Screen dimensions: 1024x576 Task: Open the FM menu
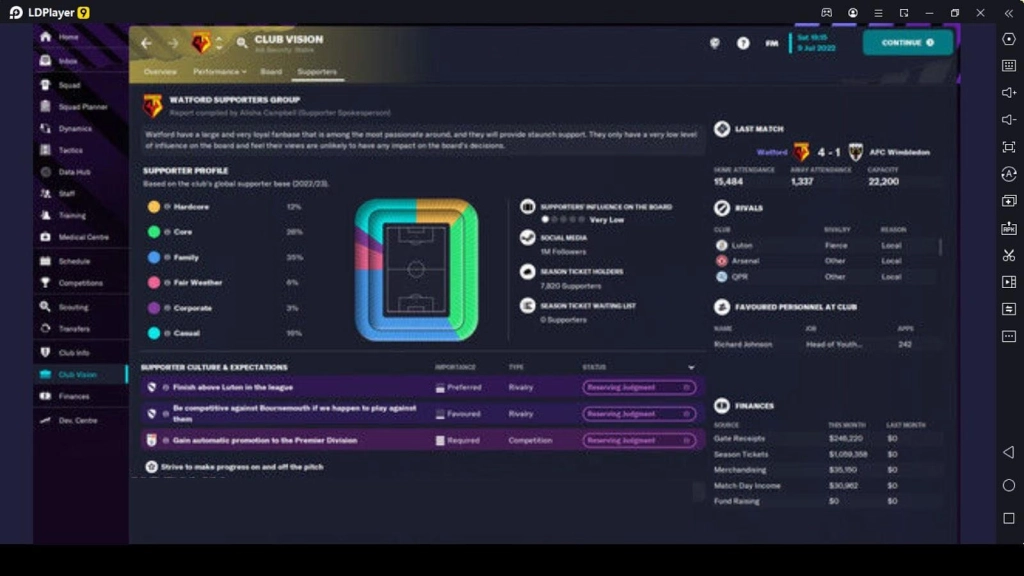[x=772, y=43]
